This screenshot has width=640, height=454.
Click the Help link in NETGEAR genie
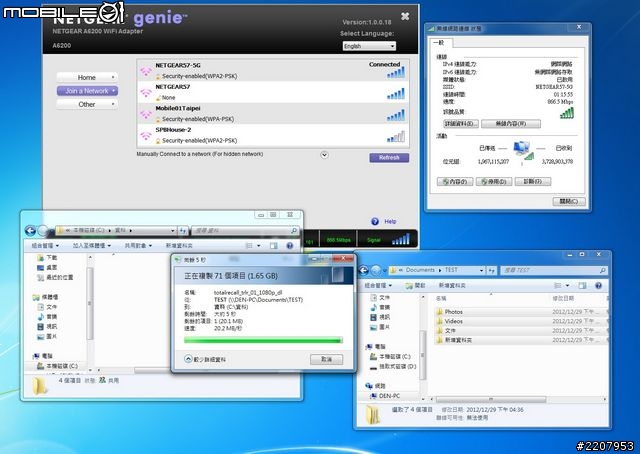coord(390,221)
